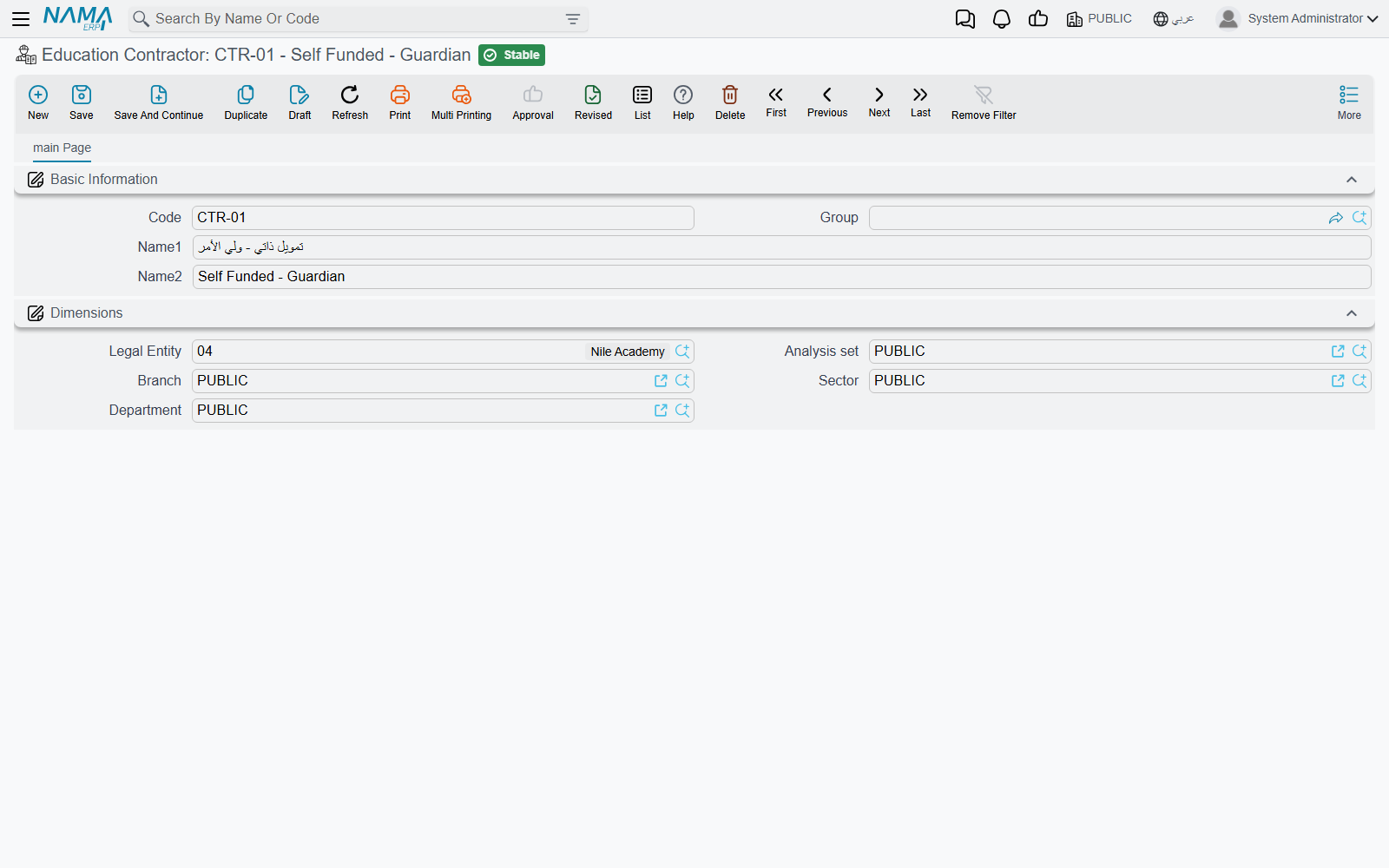Open search filter options icon
The image size is (1389, 868).
pos(572,19)
